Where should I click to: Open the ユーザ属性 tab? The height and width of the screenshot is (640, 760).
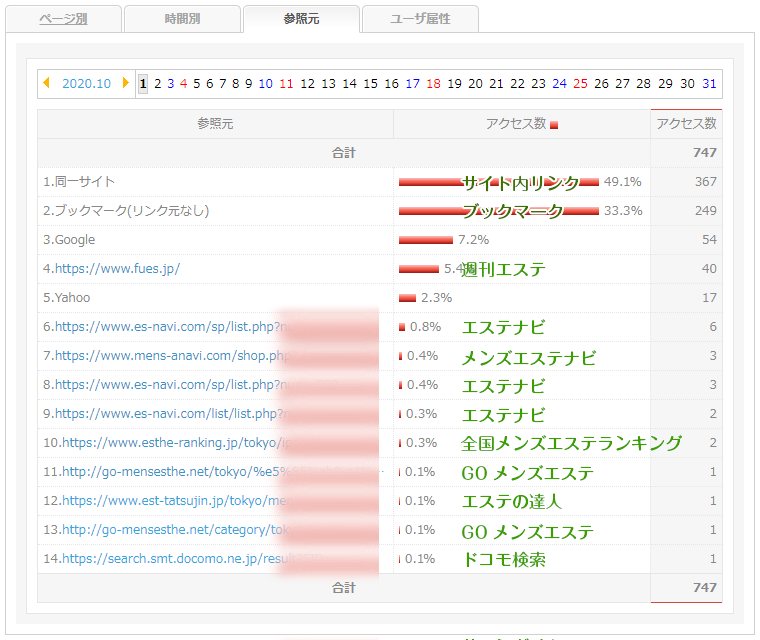[420, 19]
